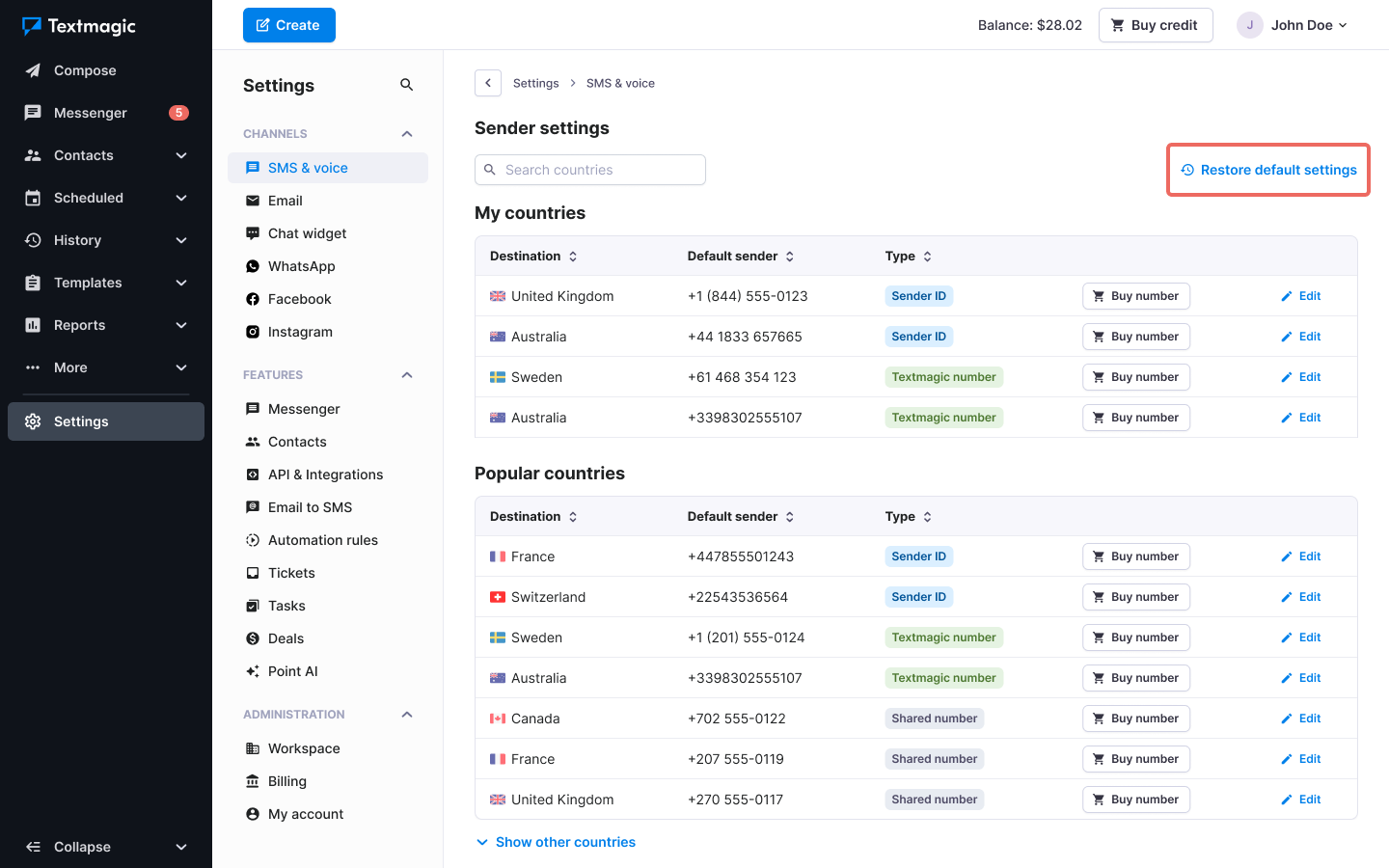
Task: Open Messenger in the left navigation
Action: point(90,113)
